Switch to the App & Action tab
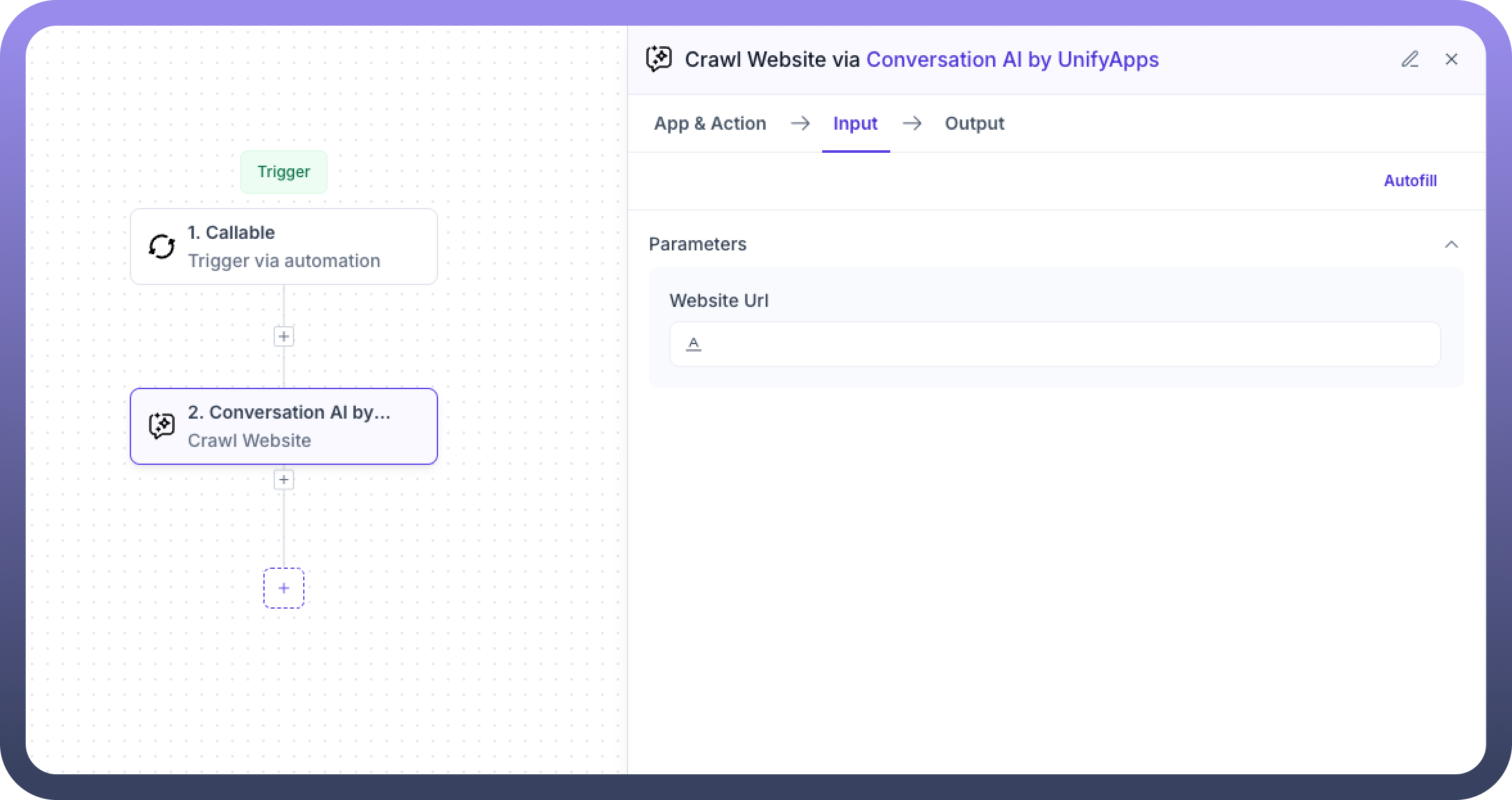Viewport: 1512px width, 800px height. coord(710,123)
